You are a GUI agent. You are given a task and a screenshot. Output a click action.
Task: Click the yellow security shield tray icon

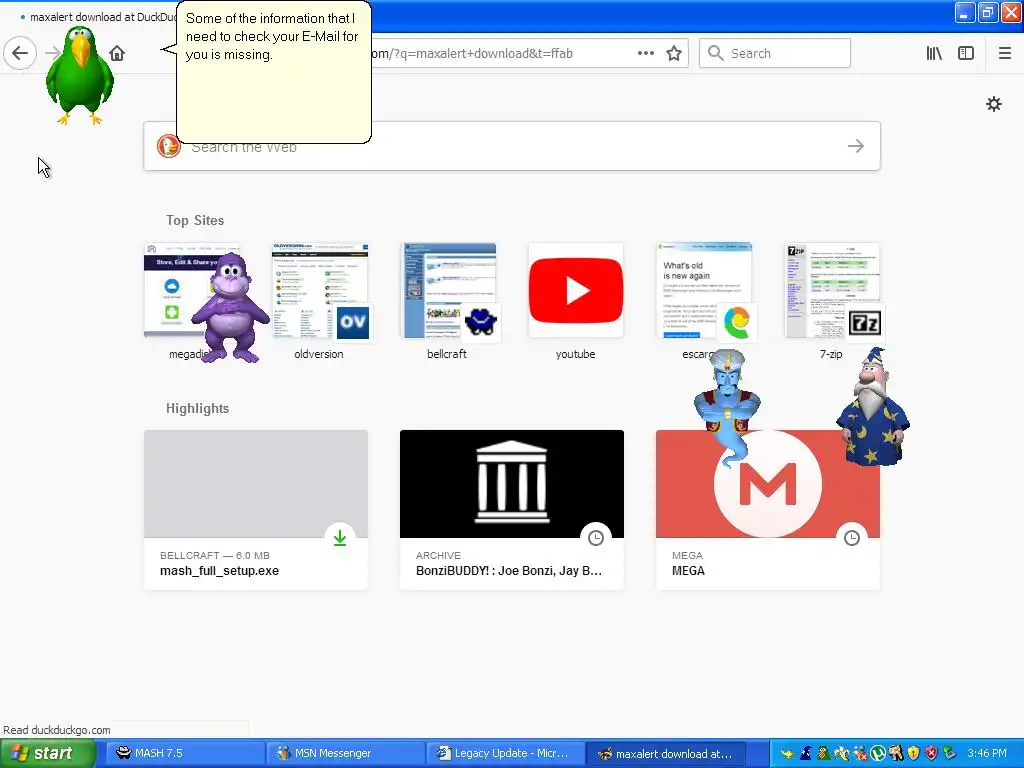click(913, 753)
